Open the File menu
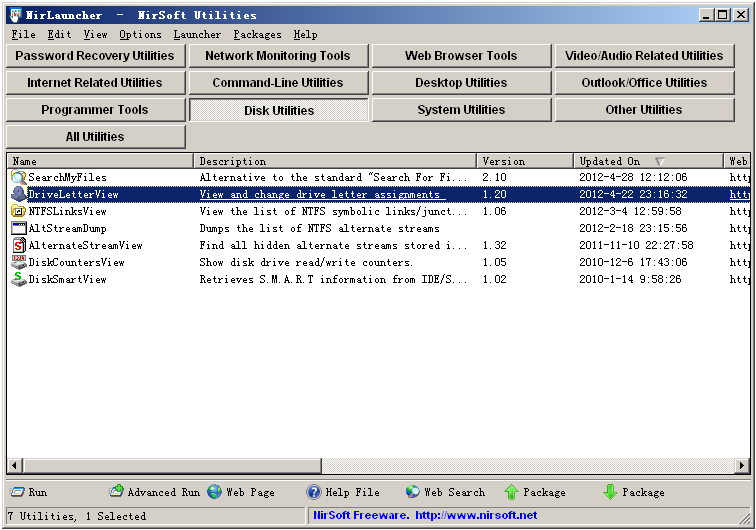The width and height of the screenshot is (756, 530). tap(24, 35)
